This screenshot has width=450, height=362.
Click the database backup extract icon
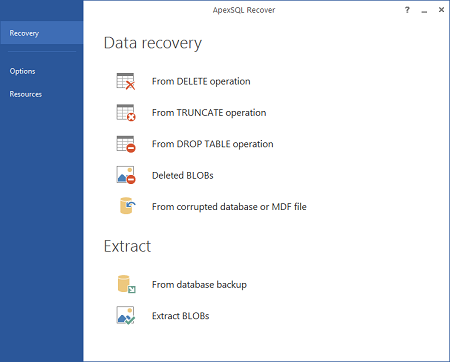(126, 284)
